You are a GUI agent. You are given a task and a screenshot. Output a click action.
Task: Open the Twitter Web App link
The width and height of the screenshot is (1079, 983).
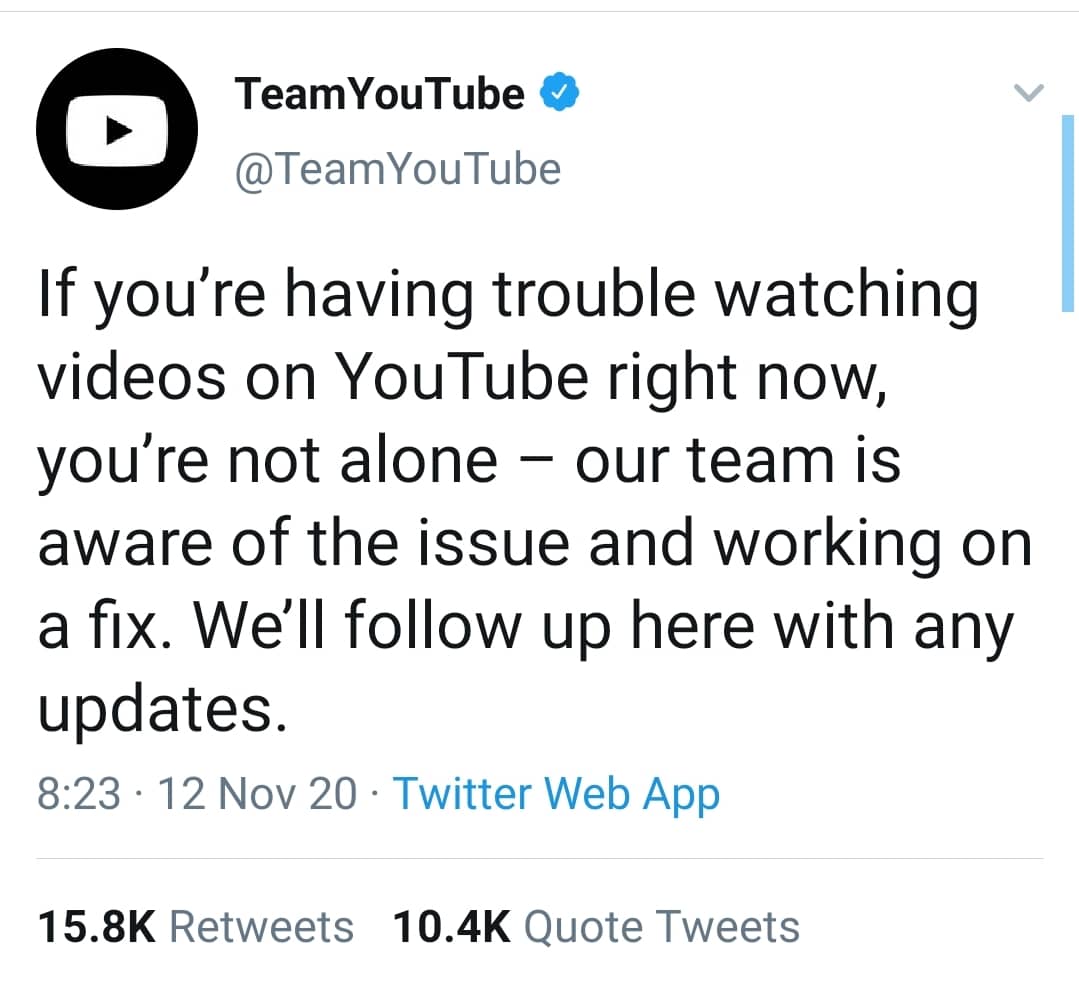[556, 794]
